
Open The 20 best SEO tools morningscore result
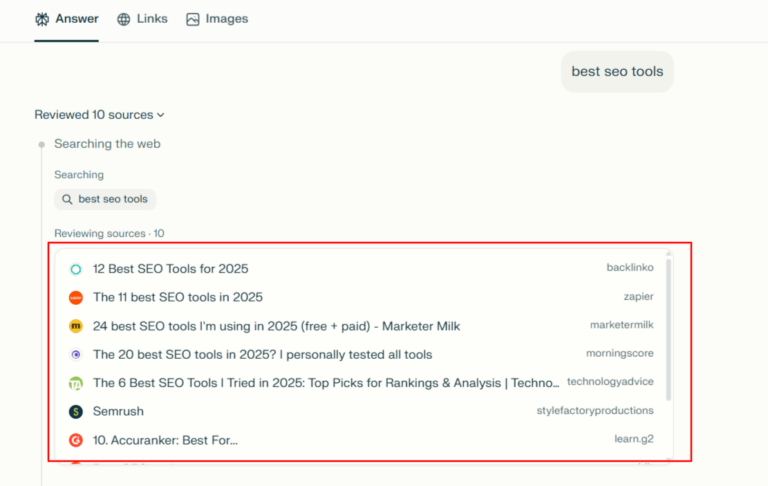point(263,355)
